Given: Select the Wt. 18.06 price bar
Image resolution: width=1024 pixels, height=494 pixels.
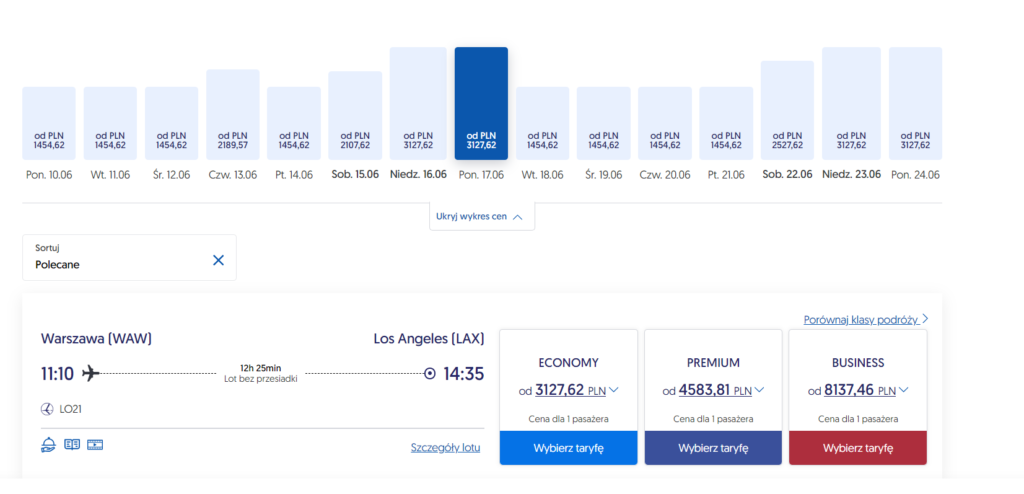Looking at the screenshot, I should pyautogui.click(x=542, y=123).
